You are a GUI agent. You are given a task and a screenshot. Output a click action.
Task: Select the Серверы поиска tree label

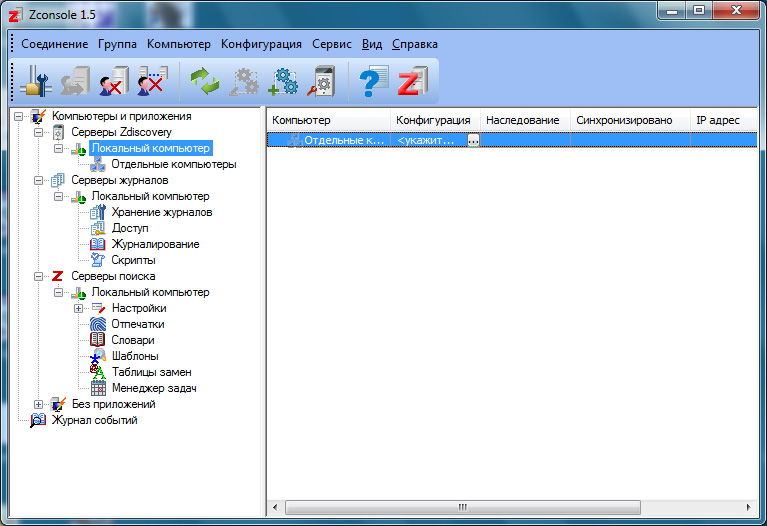(113, 276)
